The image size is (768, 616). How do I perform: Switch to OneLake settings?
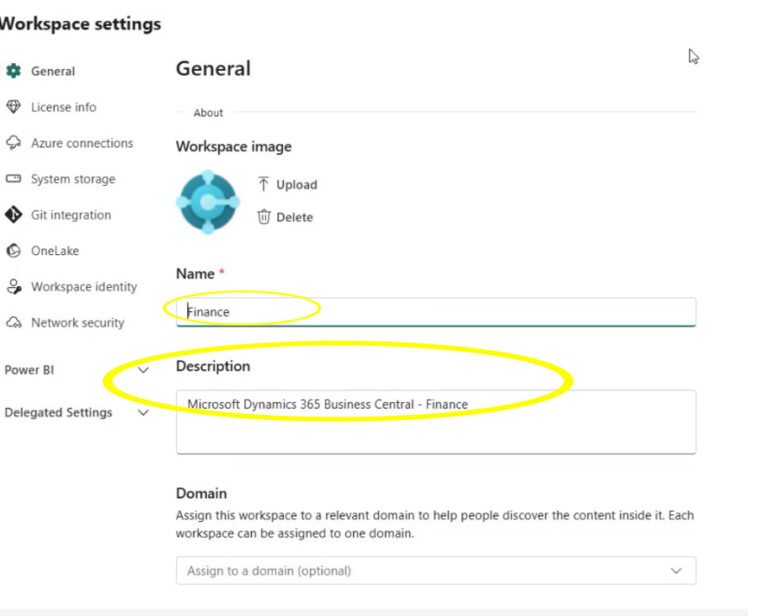55,251
